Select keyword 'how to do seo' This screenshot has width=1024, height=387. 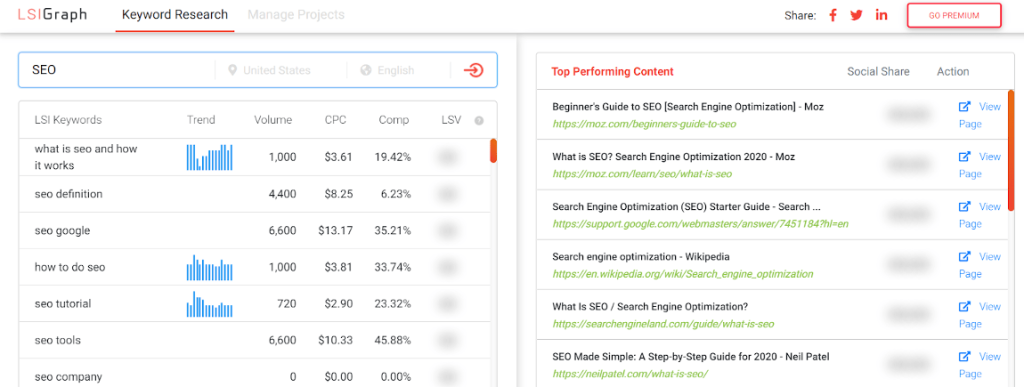[70, 267]
